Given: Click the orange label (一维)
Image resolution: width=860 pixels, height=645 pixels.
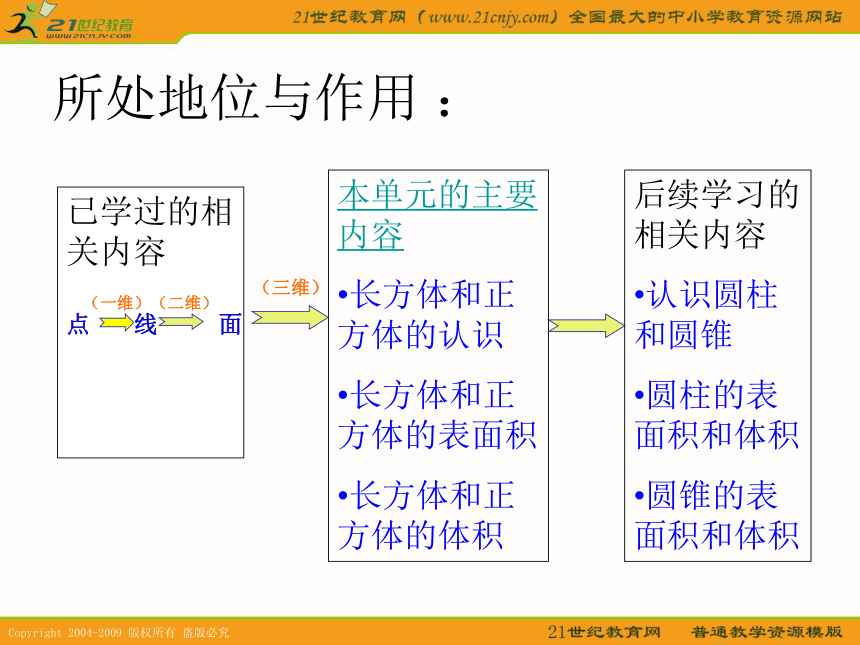Looking at the screenshot, I should click(x=117, y=302).
